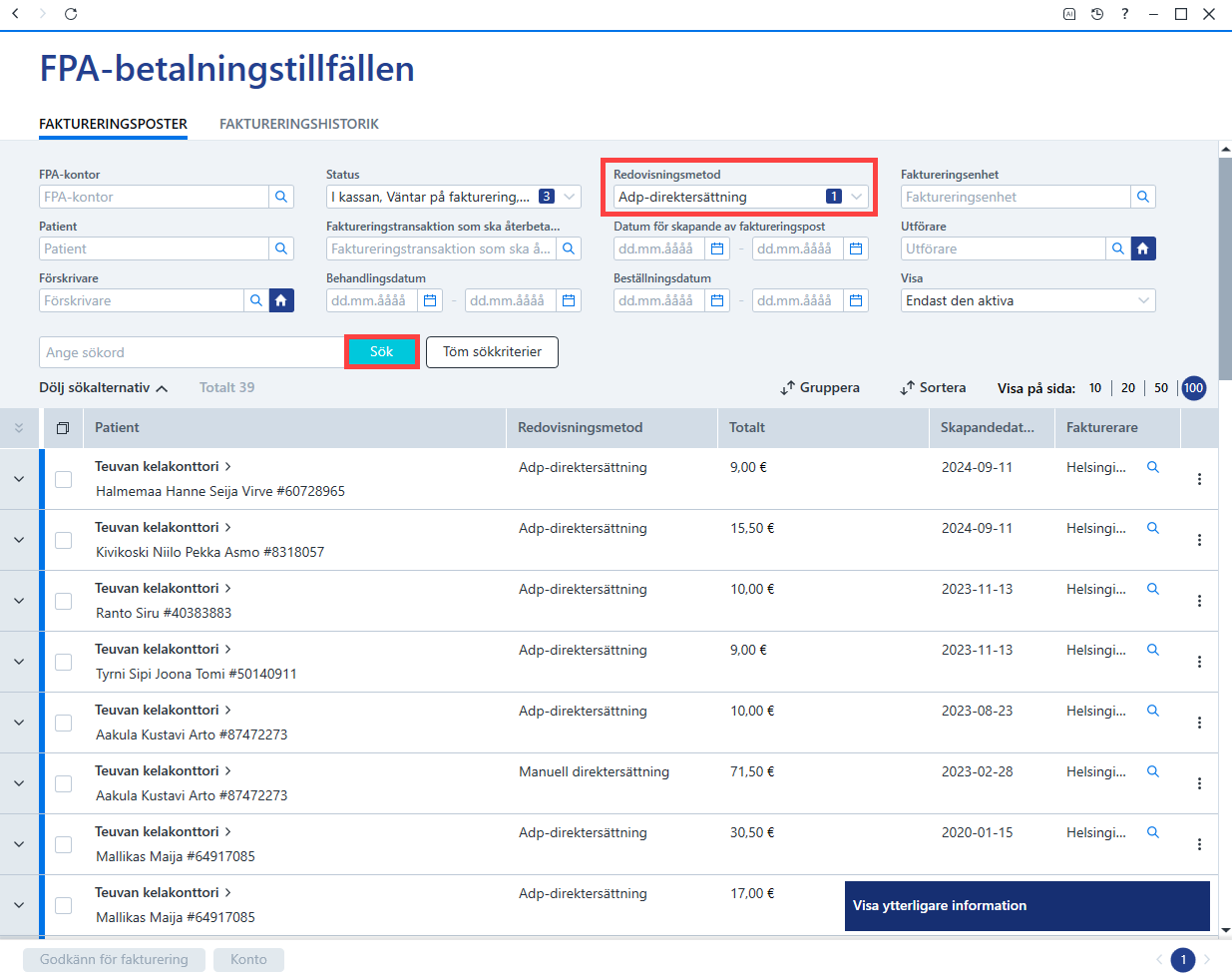This screenshot has height=979, width=1232.
Task: Open the Beställningsdatum end date calendar
Action: point(856,300)
